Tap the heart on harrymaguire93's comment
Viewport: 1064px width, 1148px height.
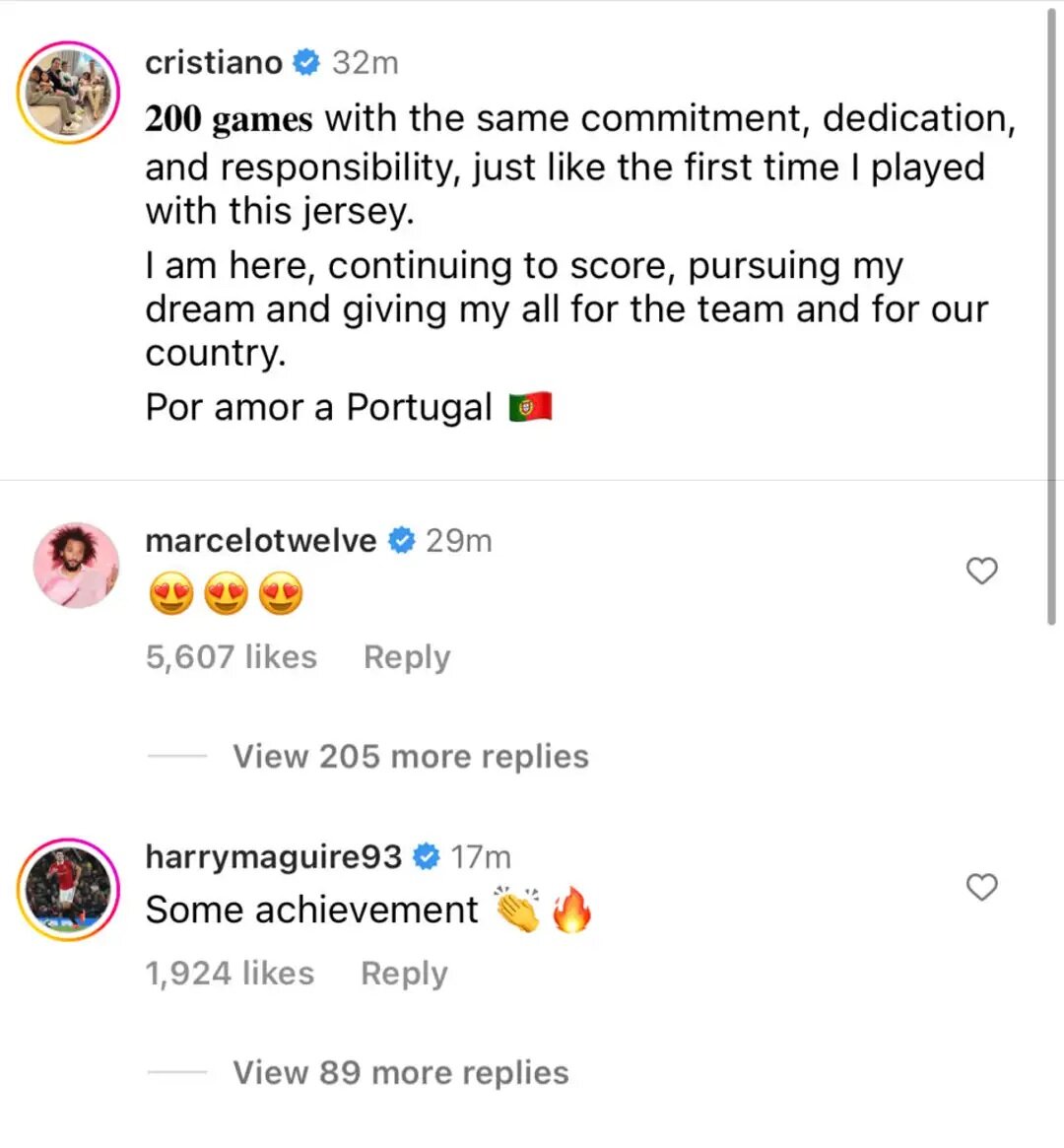(x=981, y=887)
